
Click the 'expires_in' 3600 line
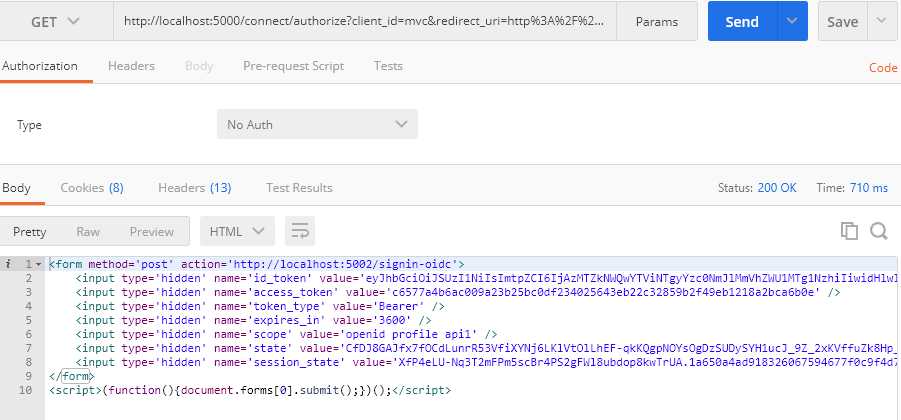click(253, 320)
